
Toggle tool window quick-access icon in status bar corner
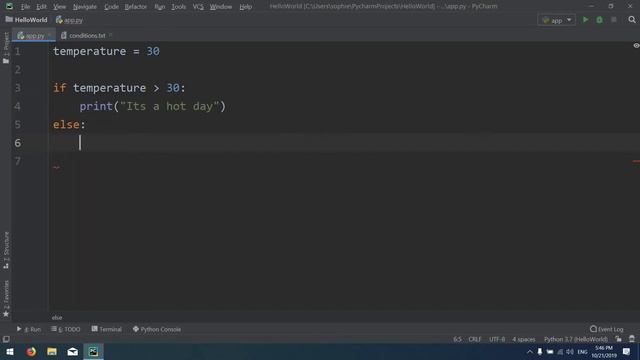tap(6, 339)
